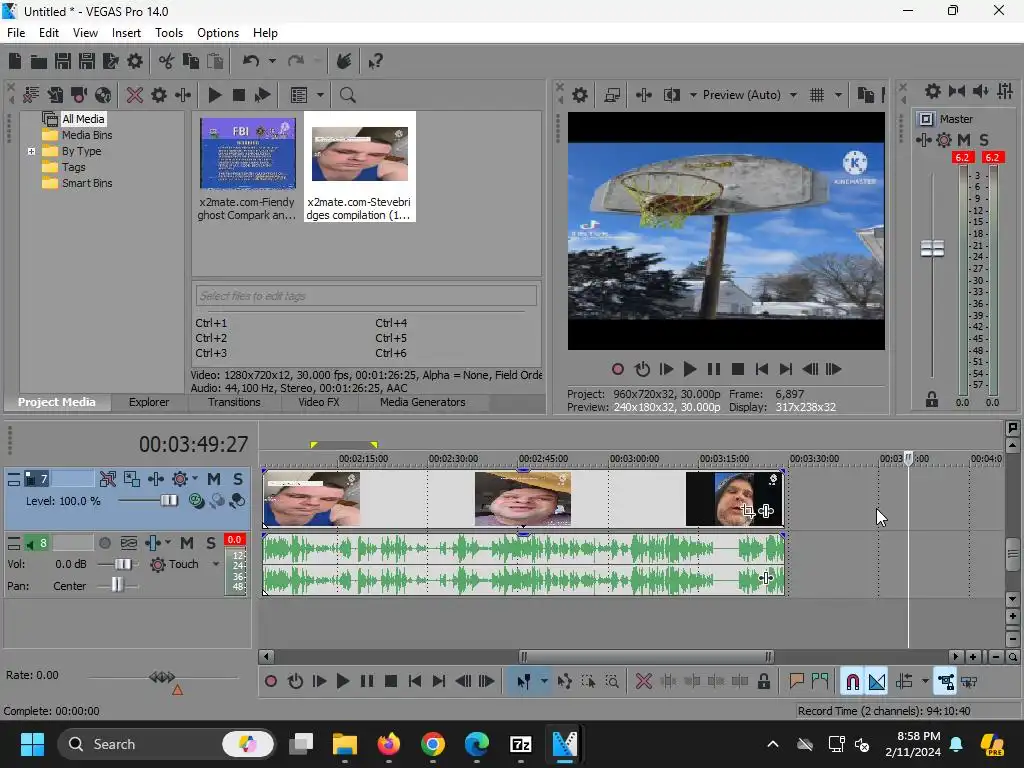Open auto ripple dropdown arrow
The width and height of the screenshot is (1024, 768).
click(x=925, y=682)
